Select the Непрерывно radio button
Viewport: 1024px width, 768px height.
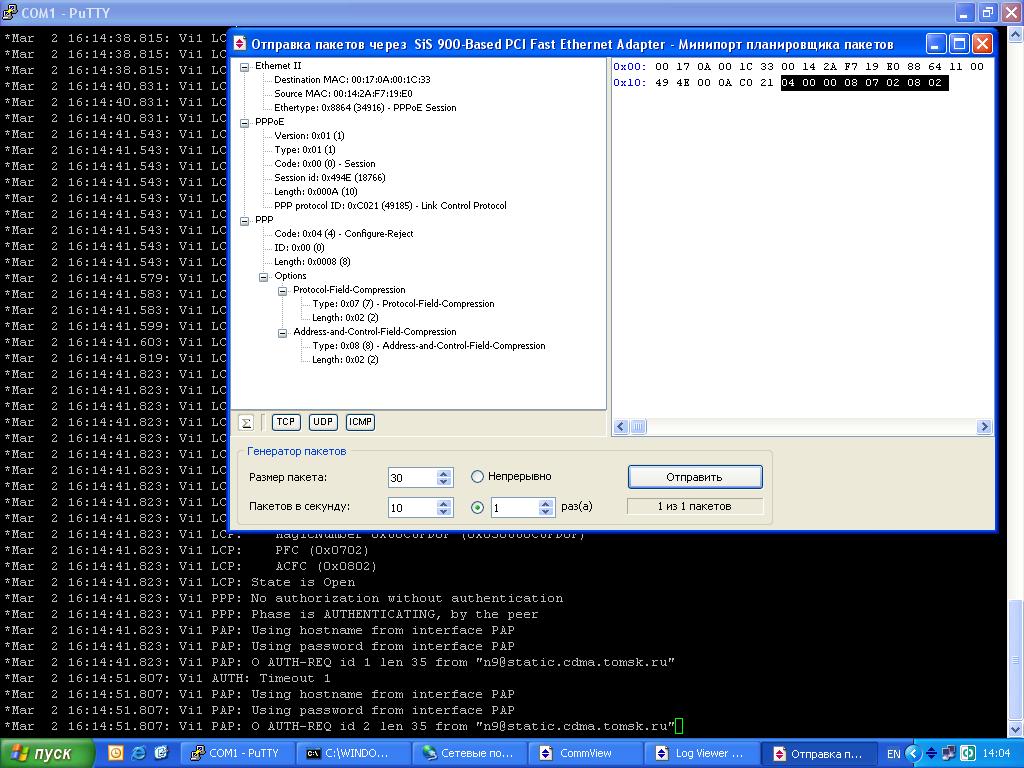point(477,477)
